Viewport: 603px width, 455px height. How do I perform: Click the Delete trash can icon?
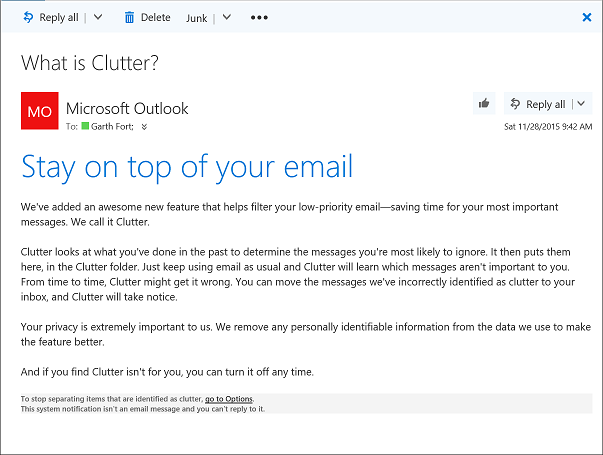click(x=129, y=17)
